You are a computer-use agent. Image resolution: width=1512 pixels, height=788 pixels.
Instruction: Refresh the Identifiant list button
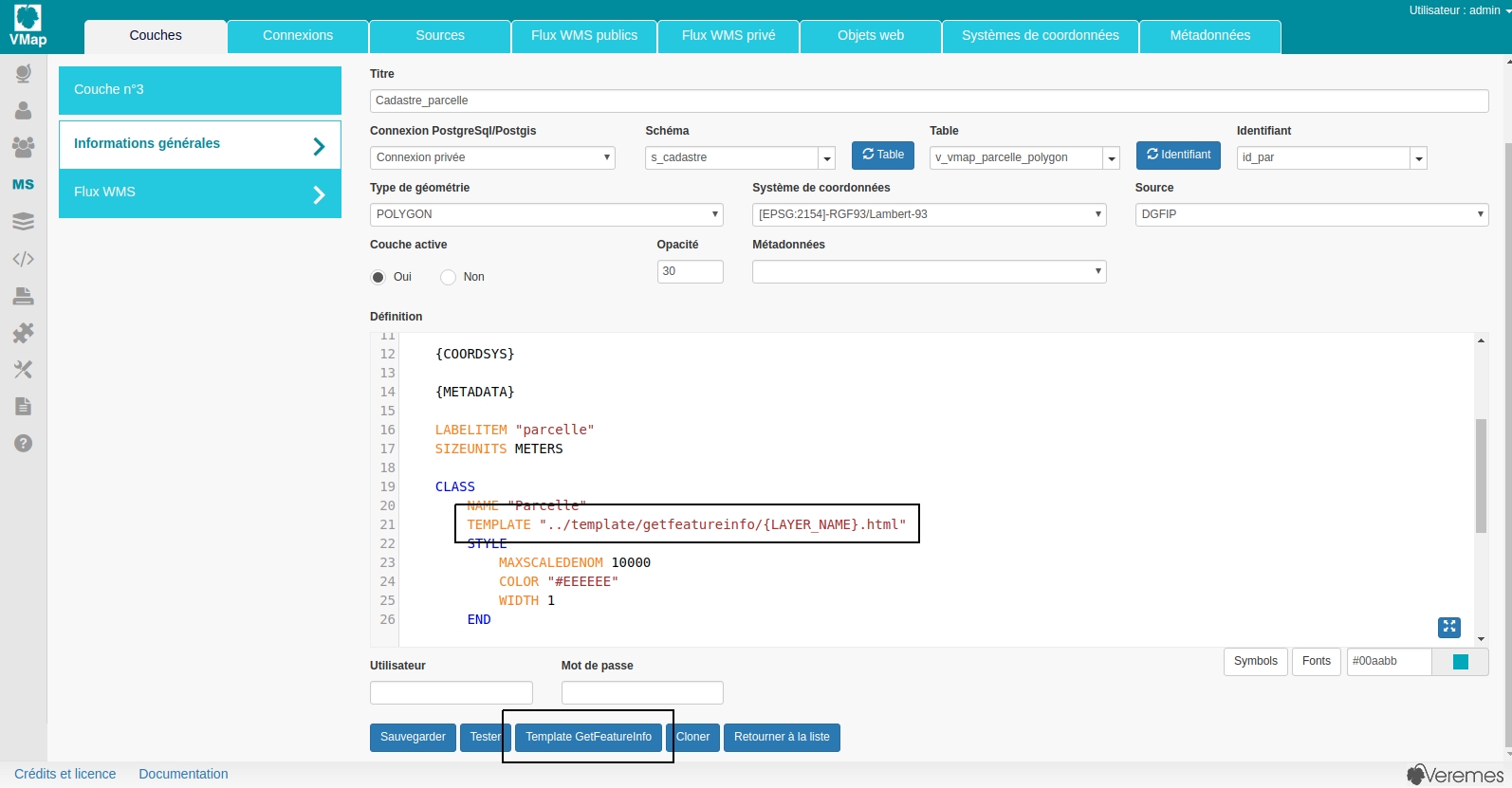tap(1178, 156)
